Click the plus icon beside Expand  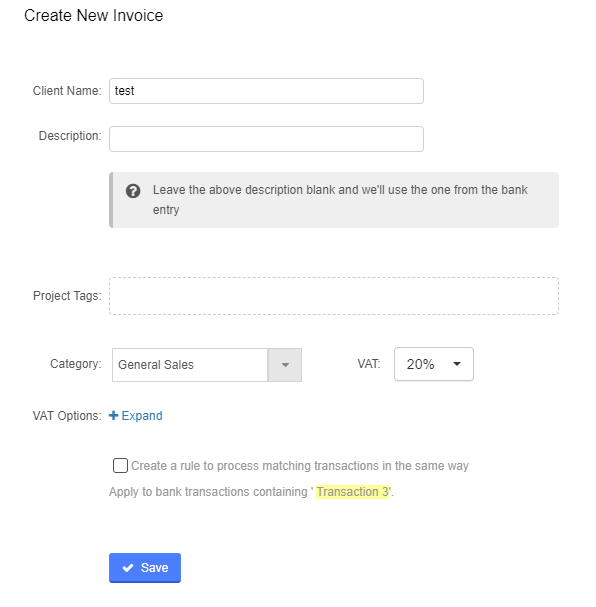click(x=113, y=415)
